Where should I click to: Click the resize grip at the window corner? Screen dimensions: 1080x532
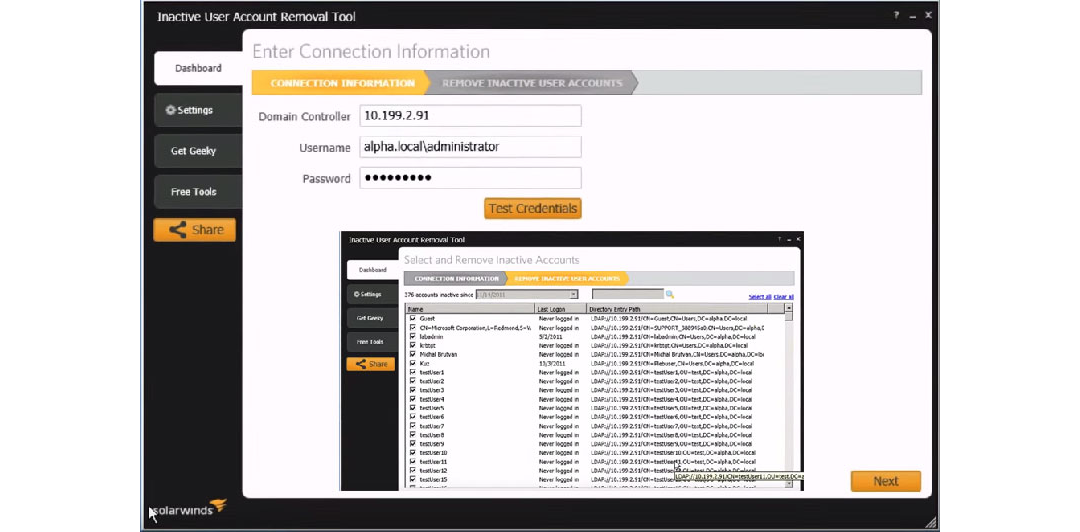click(930, 522)
